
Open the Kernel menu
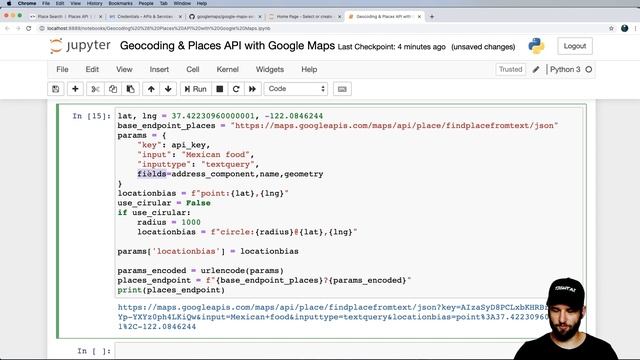(x=227, y=69)
